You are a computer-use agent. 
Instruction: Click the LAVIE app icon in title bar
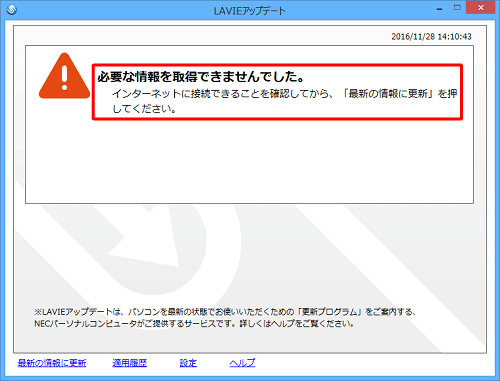tap(11, 9)
